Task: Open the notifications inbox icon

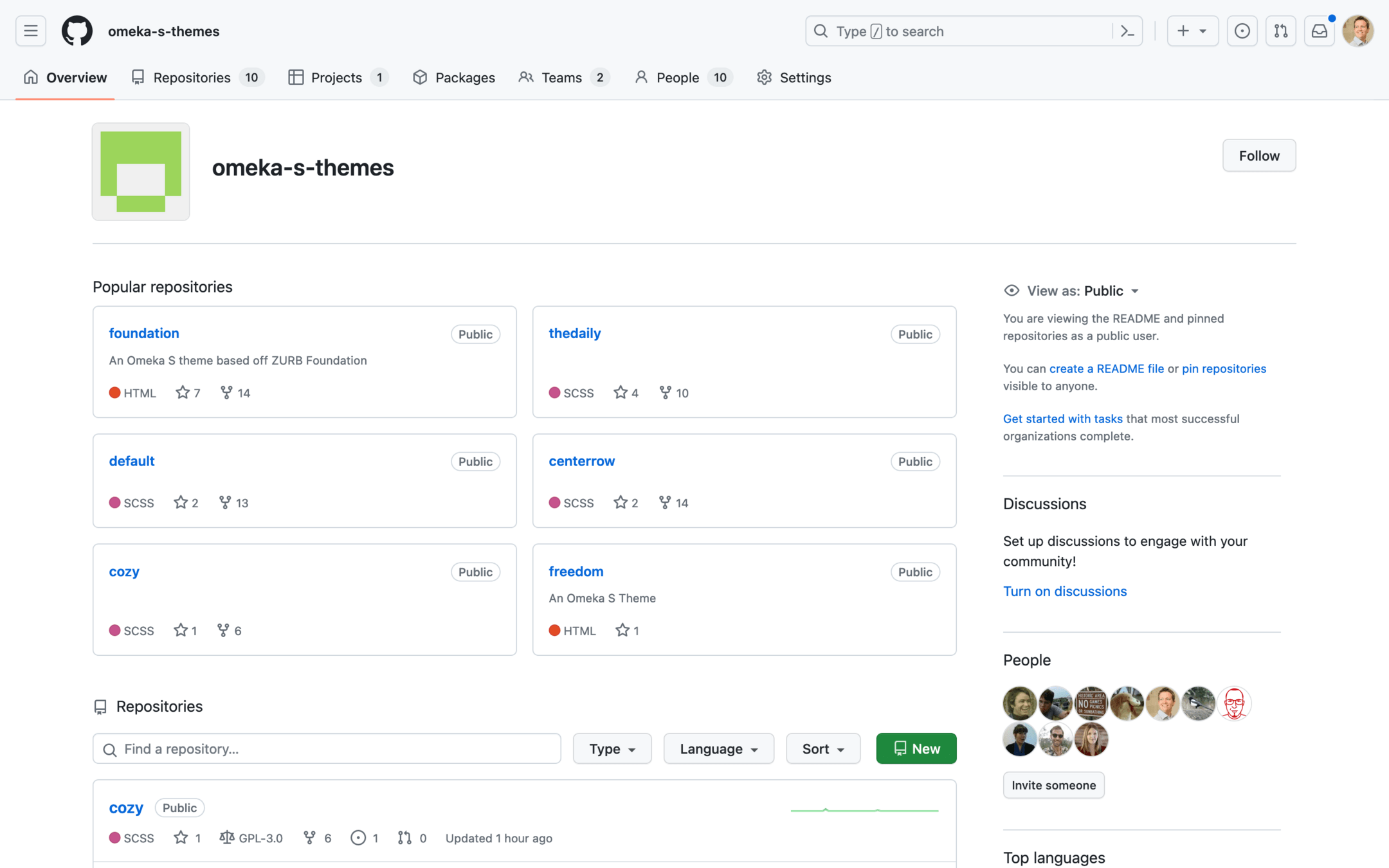Action: 1319,31
